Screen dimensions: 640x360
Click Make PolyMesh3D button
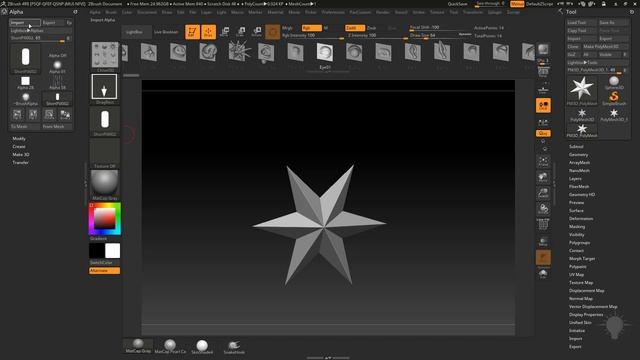coord(605,47)
